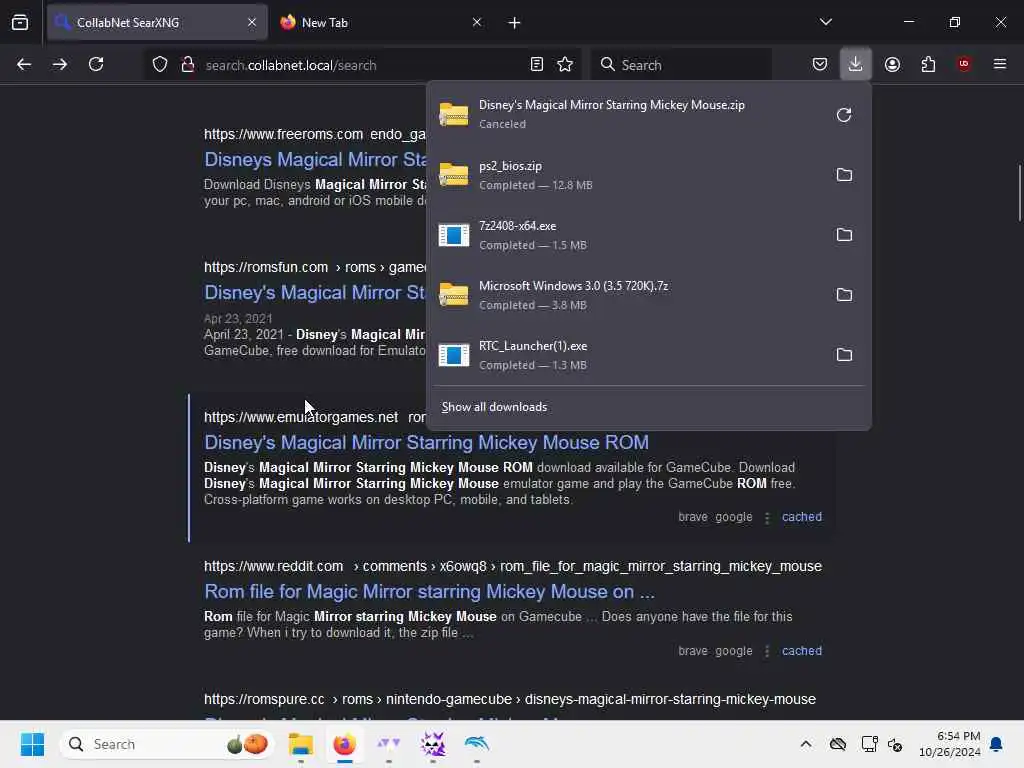Open the Extensions puzzle icon
This screenshot has width=1024, height=768.
pos(928,64)
